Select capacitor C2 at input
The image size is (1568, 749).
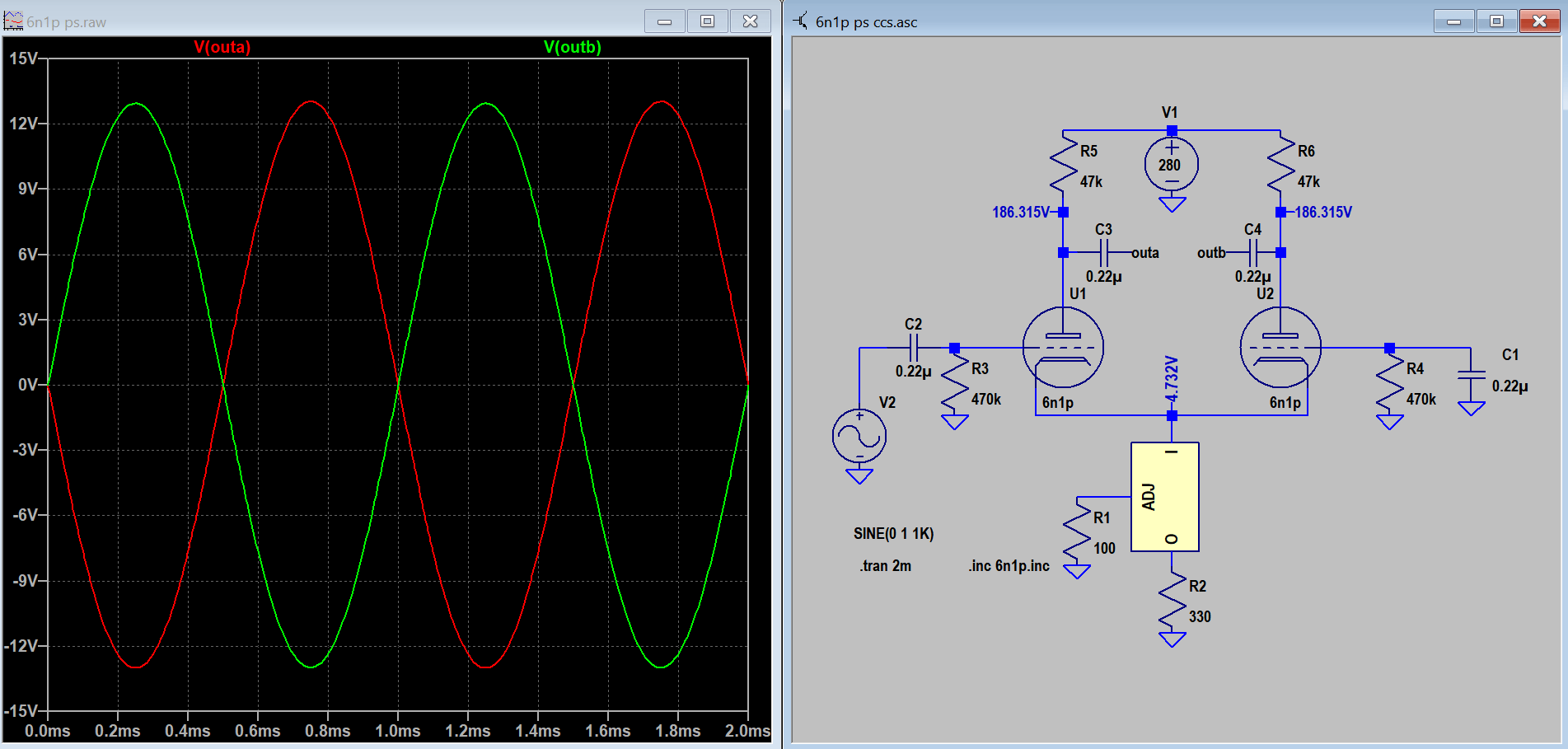(914, 348)
